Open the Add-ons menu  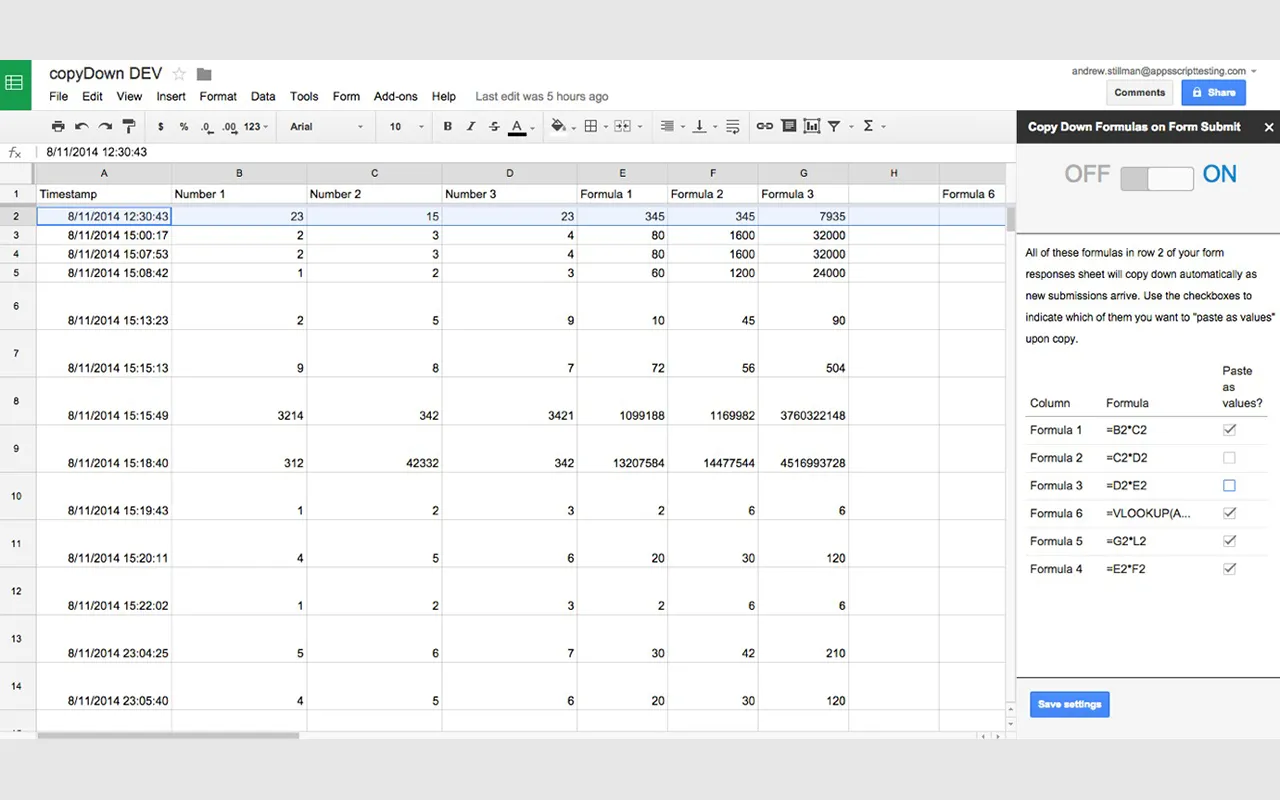click(396, 97)
